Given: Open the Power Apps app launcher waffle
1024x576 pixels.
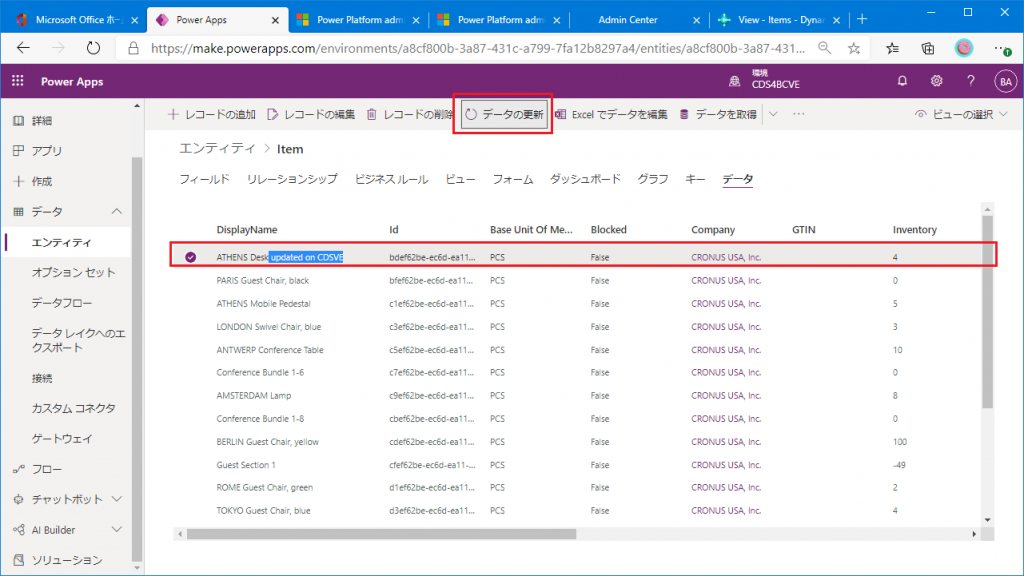Looking at the screenshot, I should [x=18, y=81].
